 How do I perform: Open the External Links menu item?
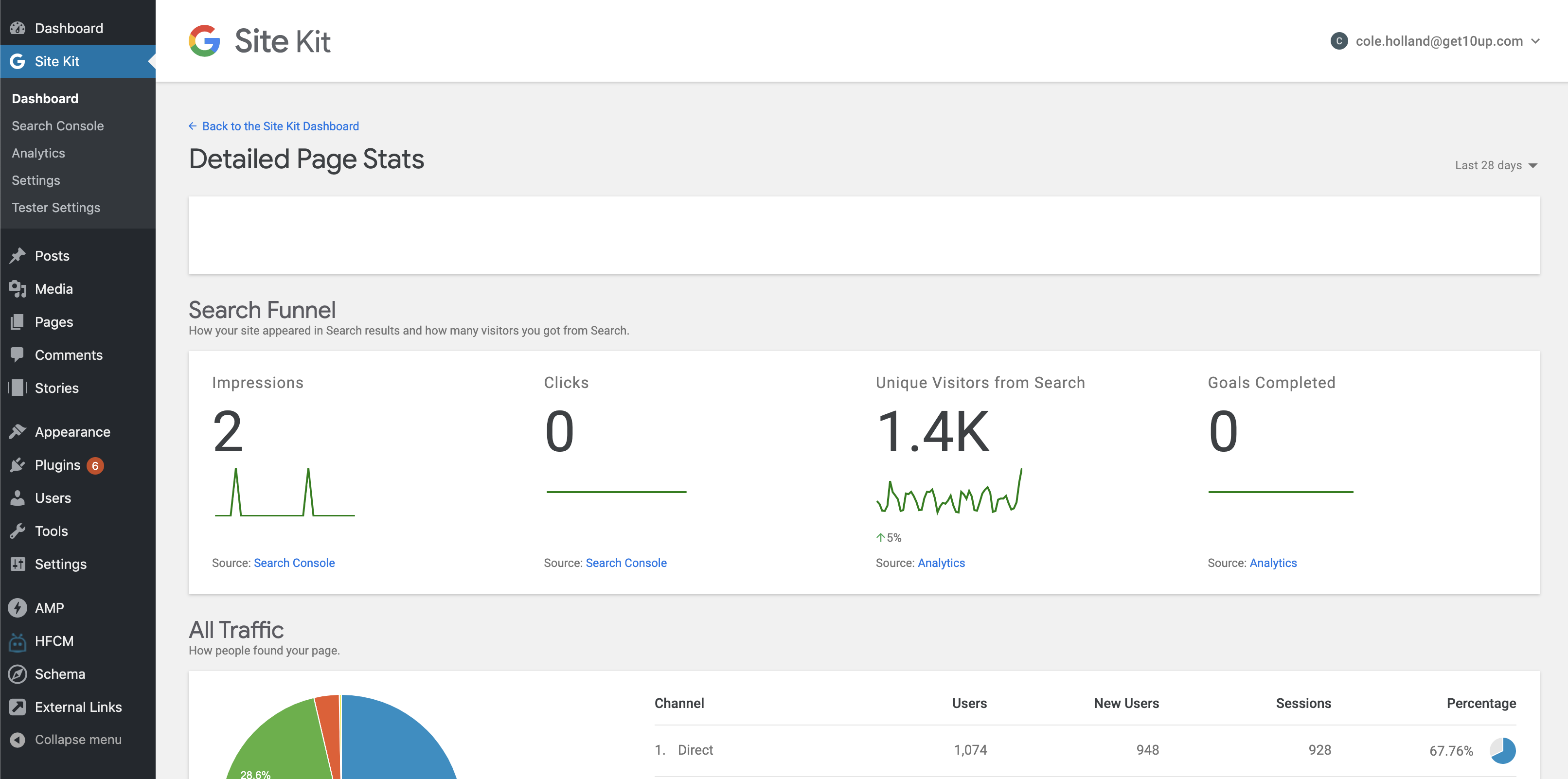pyautogui.click(x=78, y=707)
